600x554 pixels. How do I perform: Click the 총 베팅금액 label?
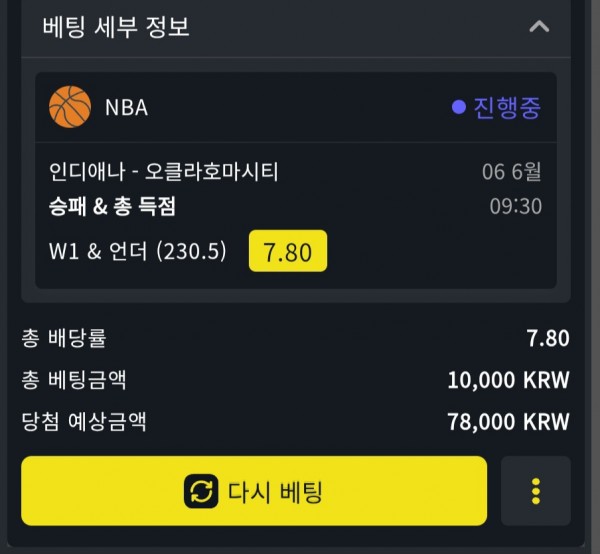(73, 380)
